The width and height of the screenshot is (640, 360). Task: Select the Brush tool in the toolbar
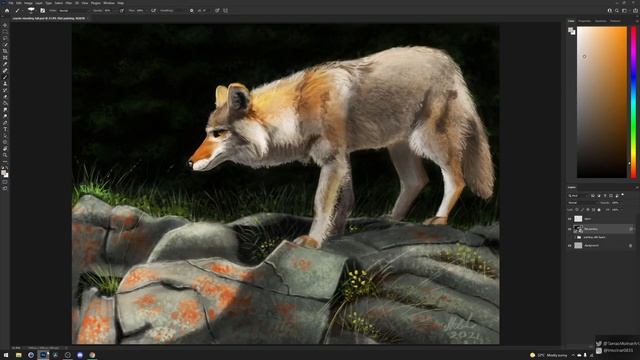[x=5, y=77]
